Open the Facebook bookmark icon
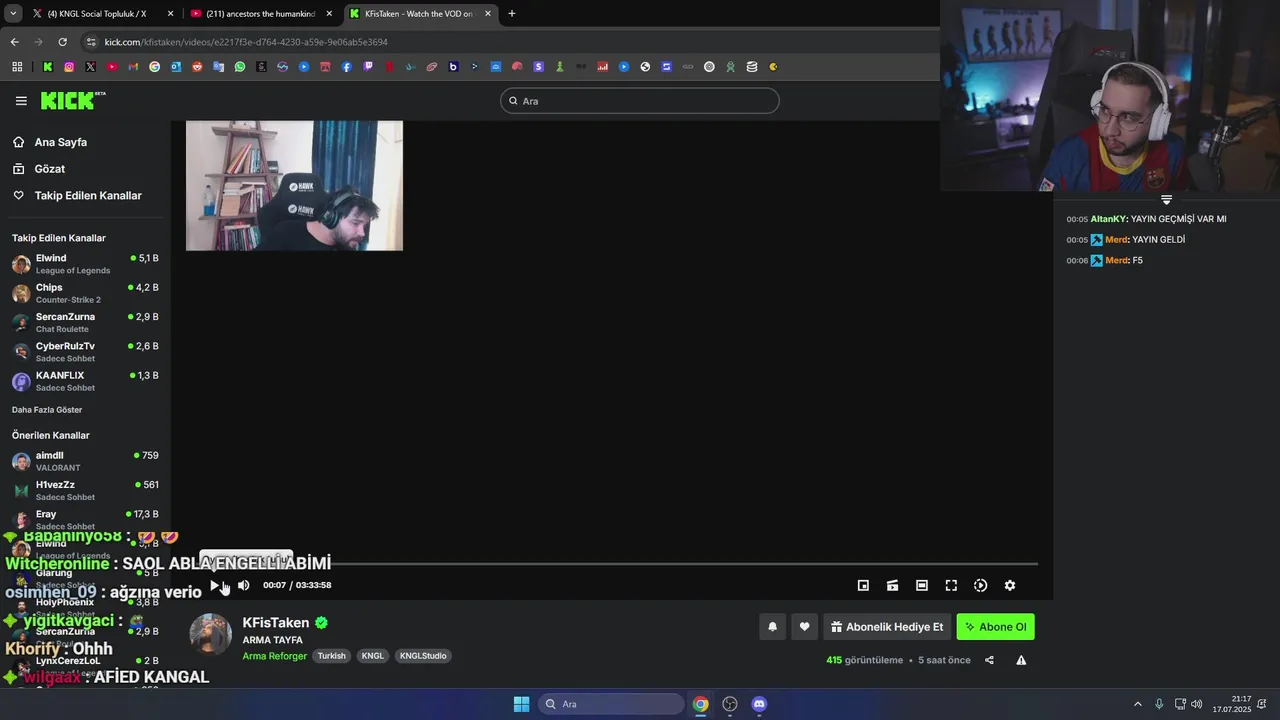1280x720 pixels. click(x=347, y=67)
